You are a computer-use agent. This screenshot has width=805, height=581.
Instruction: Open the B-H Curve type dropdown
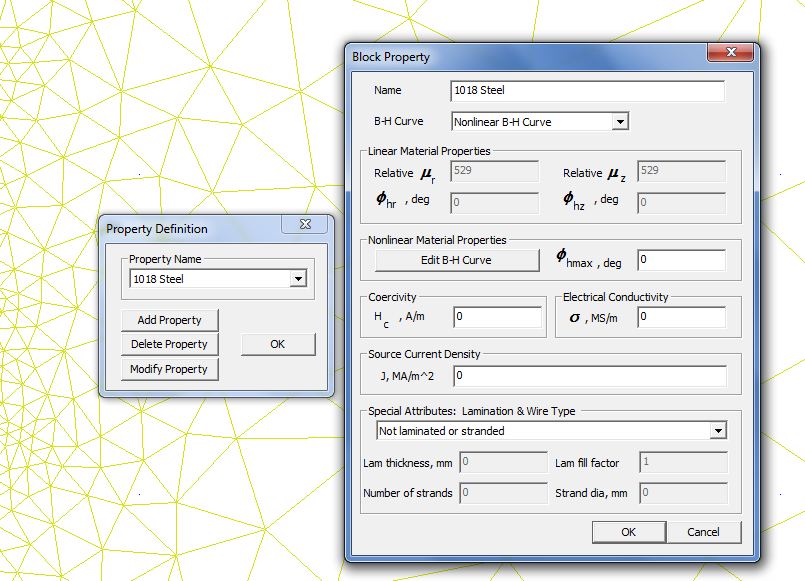620,122
